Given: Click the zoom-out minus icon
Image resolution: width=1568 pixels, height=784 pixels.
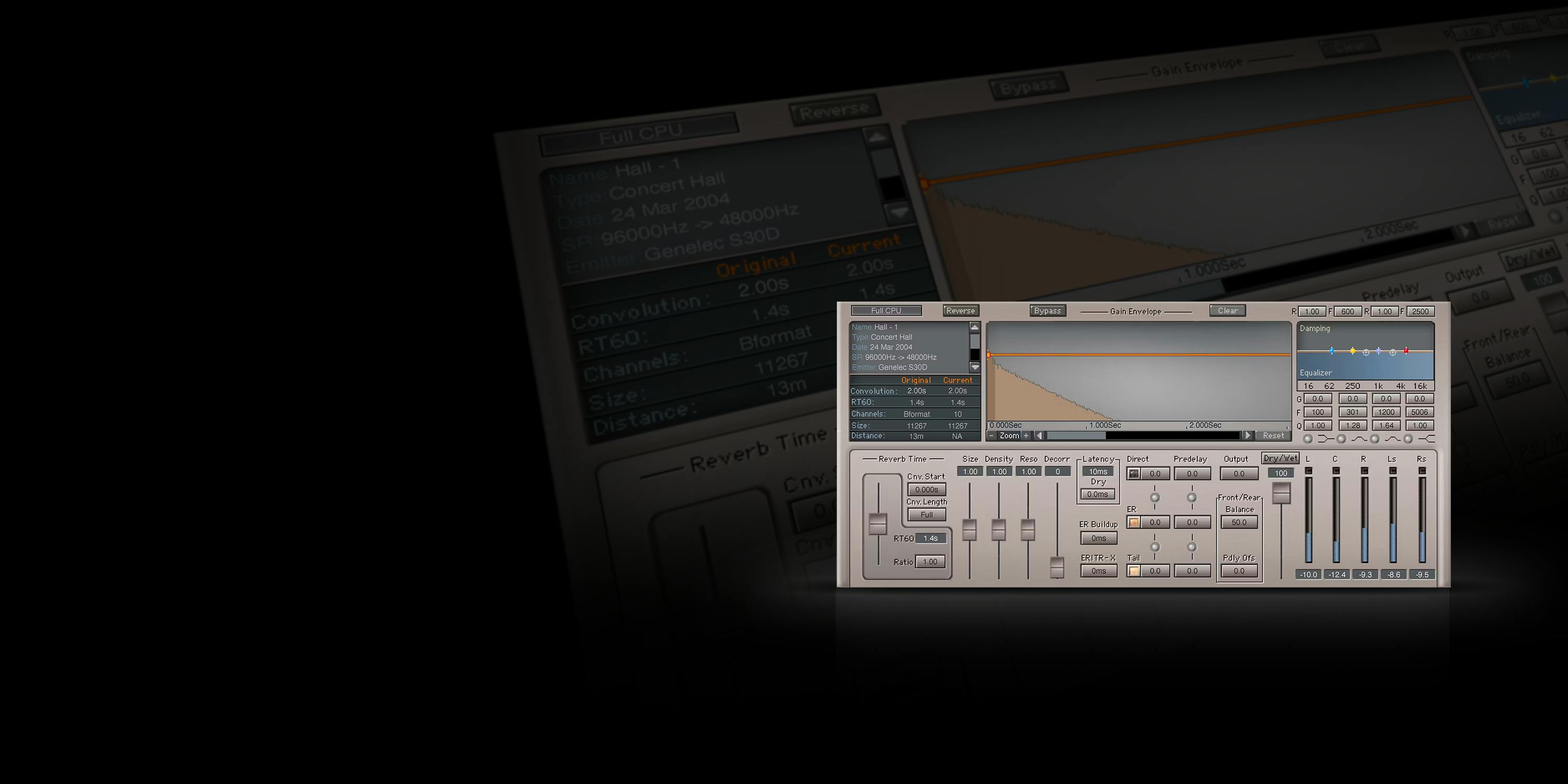Looking at the screenshot, I should [x=992, y=436].
